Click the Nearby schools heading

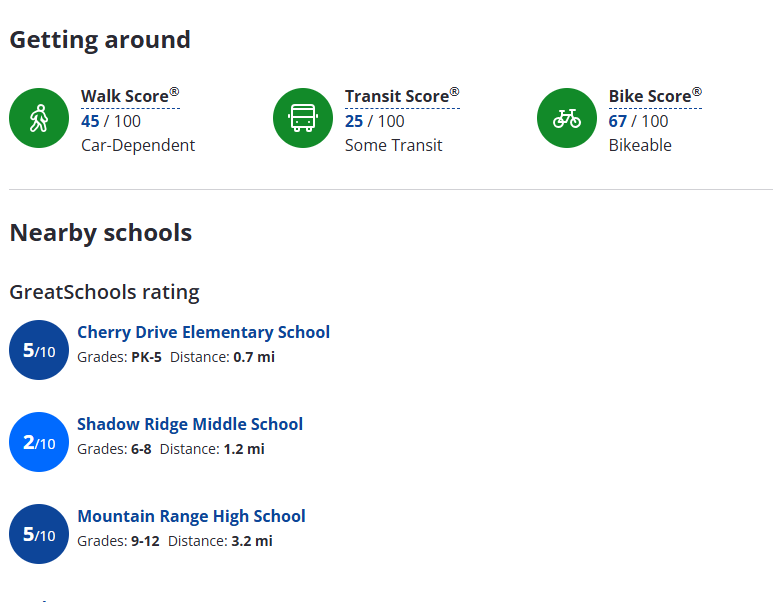click(x=101, y=233)
